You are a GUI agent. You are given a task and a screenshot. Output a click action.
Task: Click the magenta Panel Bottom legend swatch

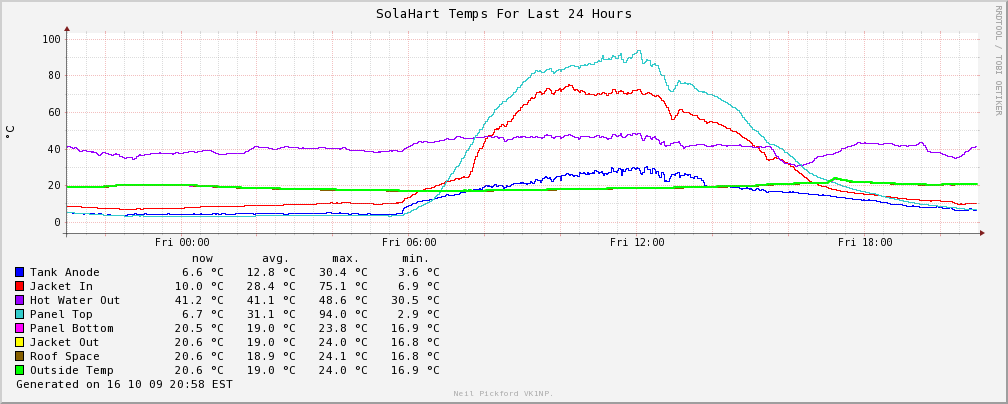20,328
